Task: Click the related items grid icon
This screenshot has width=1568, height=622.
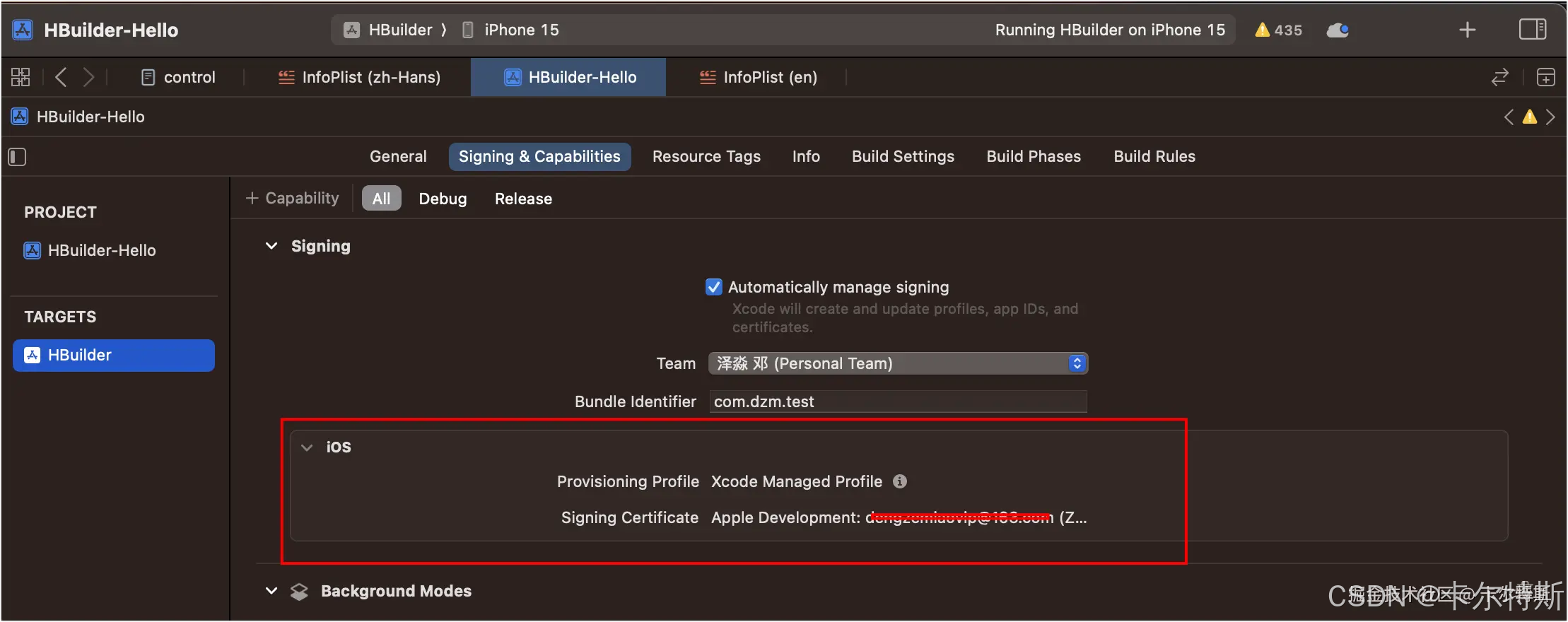Action: coord(21,77)
